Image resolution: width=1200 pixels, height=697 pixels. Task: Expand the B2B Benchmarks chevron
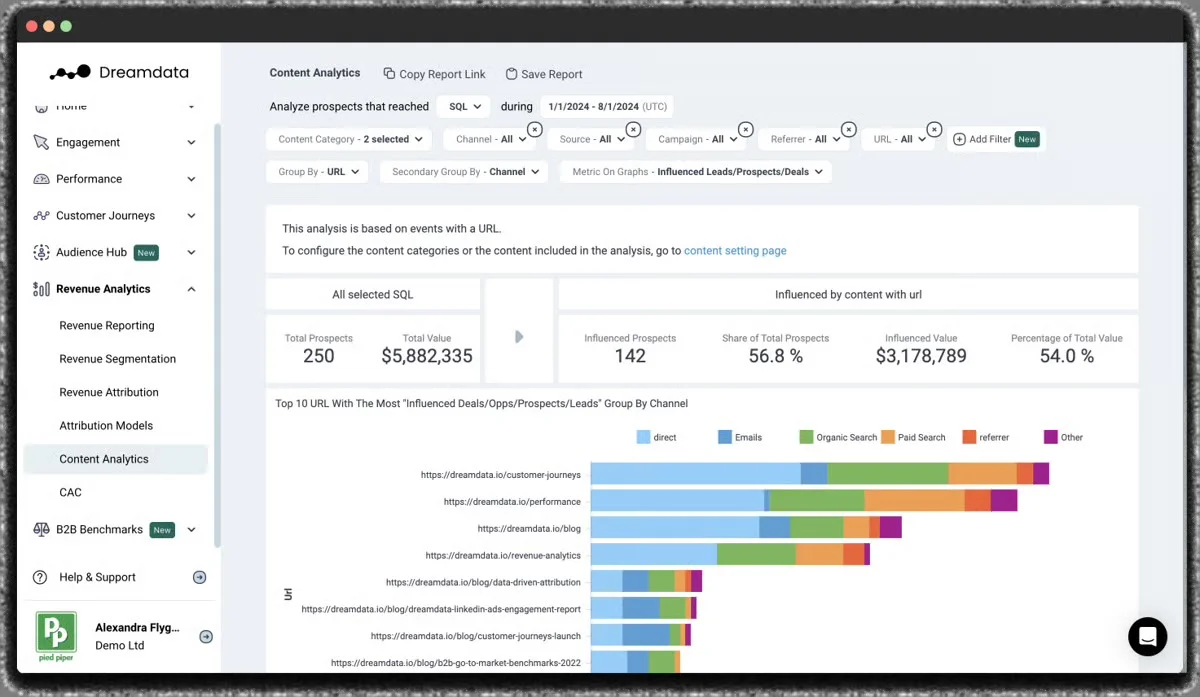[191, 530]
